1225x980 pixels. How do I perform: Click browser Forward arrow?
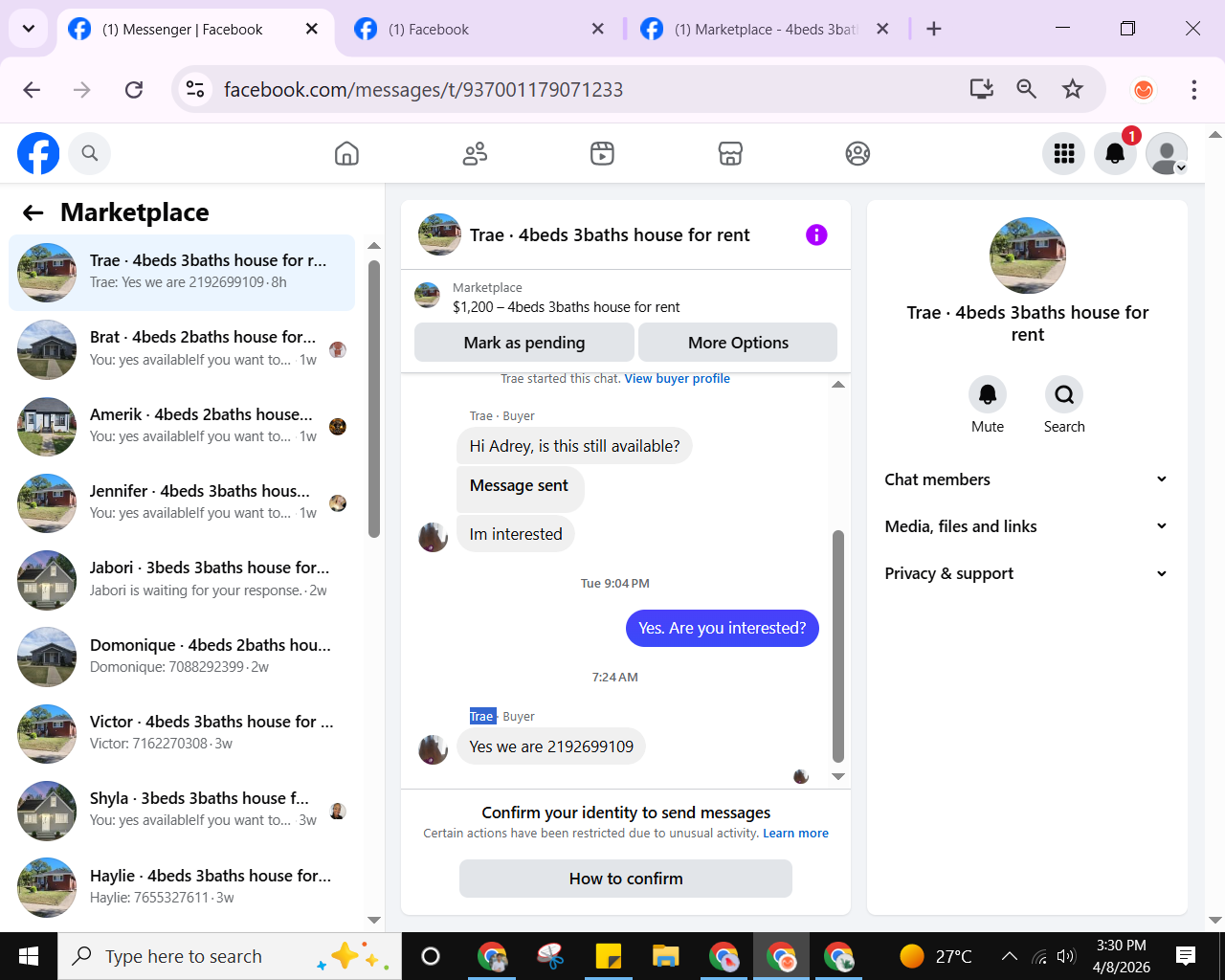click(x=82, y=89)
